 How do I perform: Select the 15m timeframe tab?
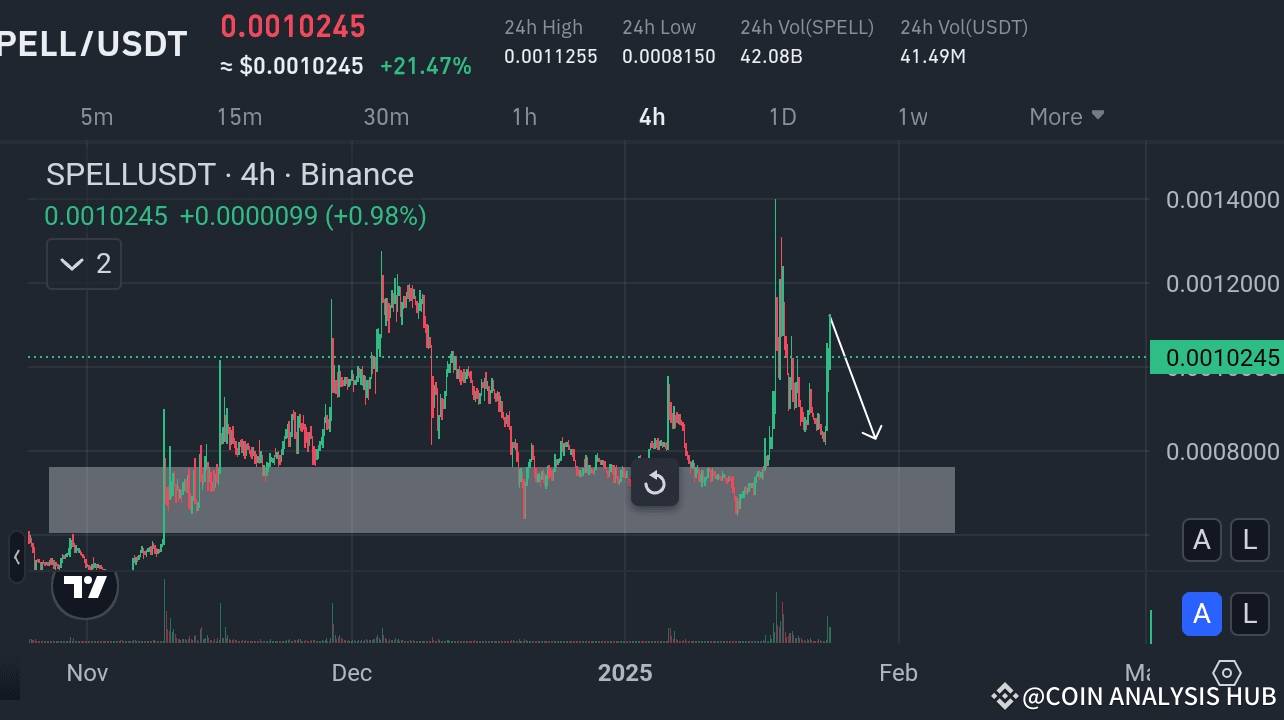point(239,117)
